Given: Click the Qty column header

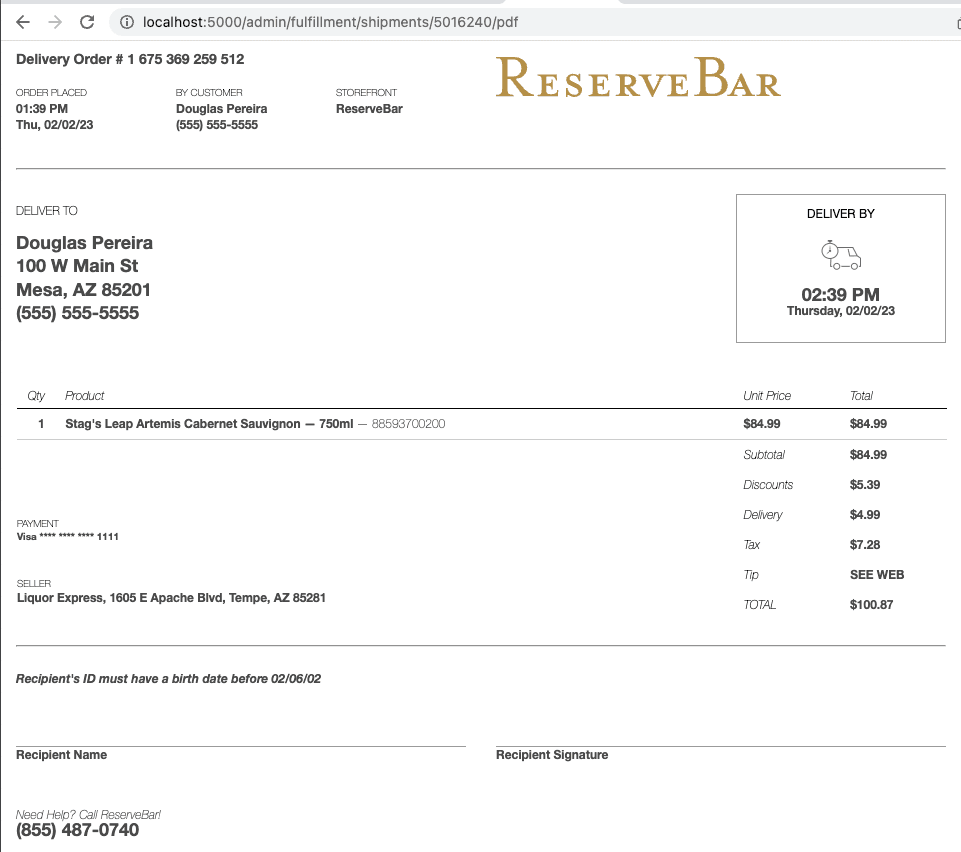Looking at the screenshot, I should tap(36, 396).
